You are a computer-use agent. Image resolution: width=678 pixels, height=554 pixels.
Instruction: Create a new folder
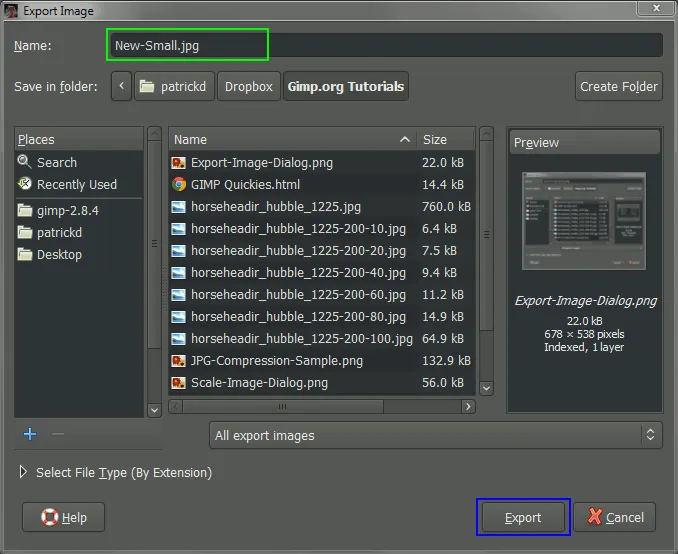[x=619, y=86]
